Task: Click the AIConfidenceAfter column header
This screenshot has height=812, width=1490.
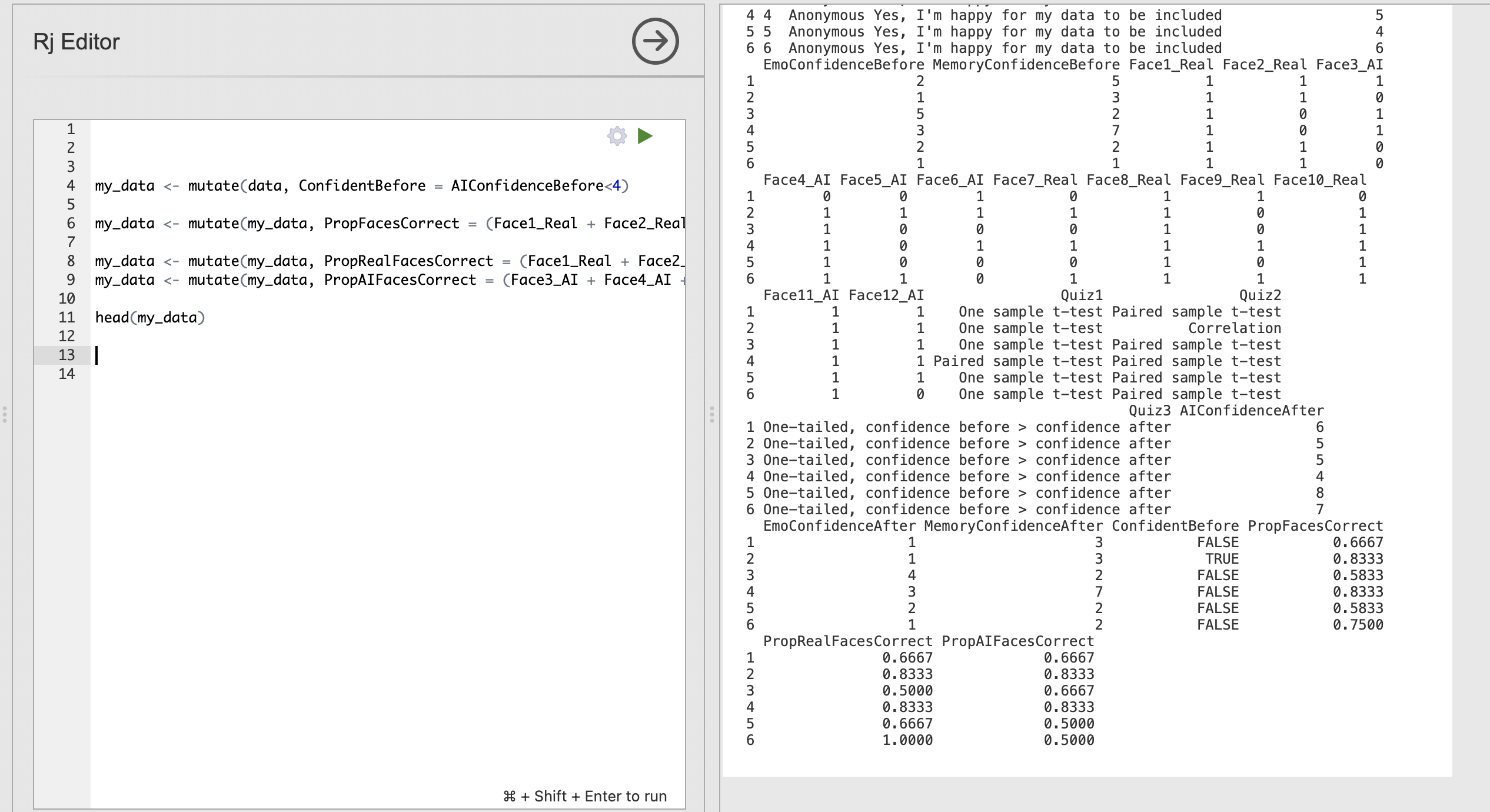Action: point(1252,411)
